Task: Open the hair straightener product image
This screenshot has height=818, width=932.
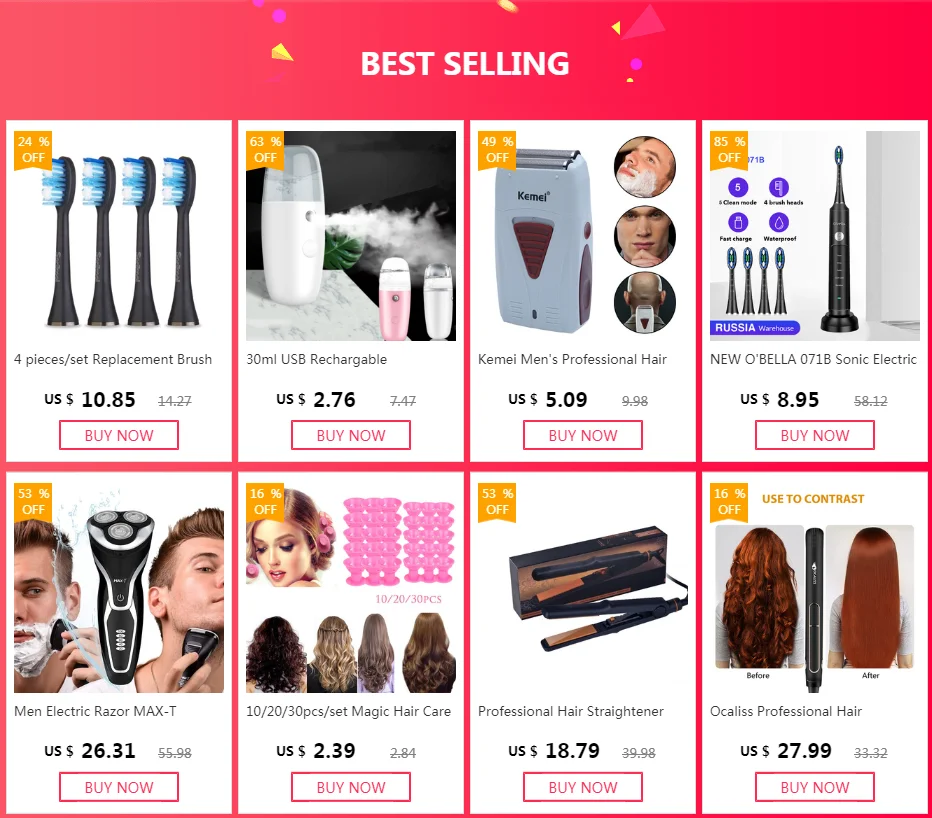Action: (x=583, y=588)
